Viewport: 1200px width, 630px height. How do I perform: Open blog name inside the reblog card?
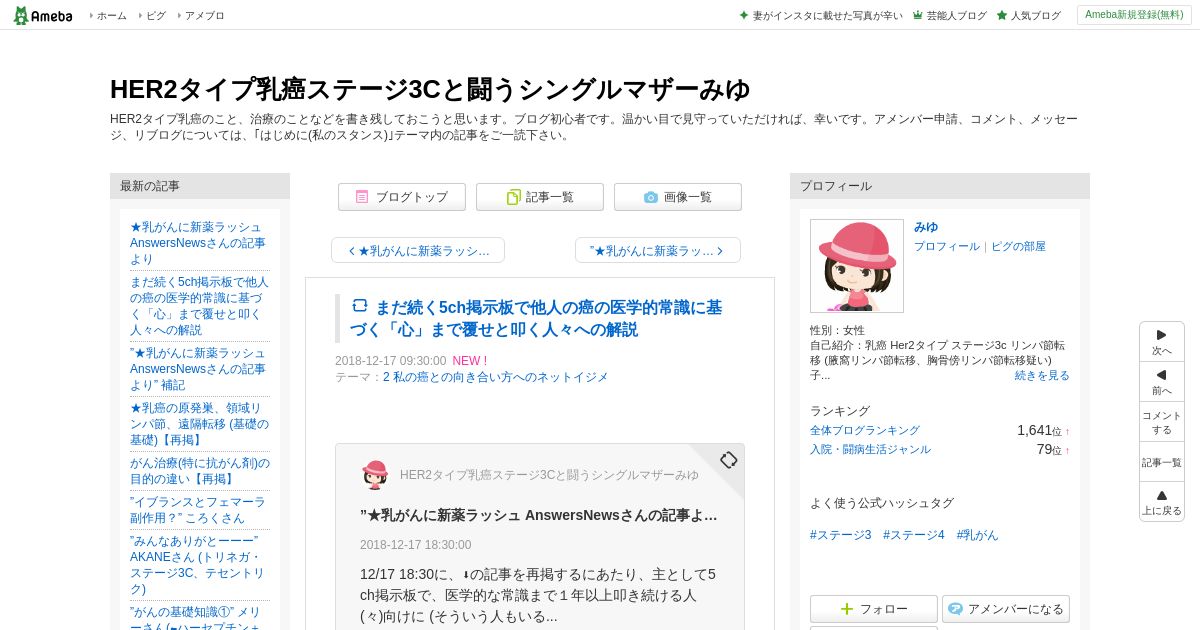coord(549,475)
